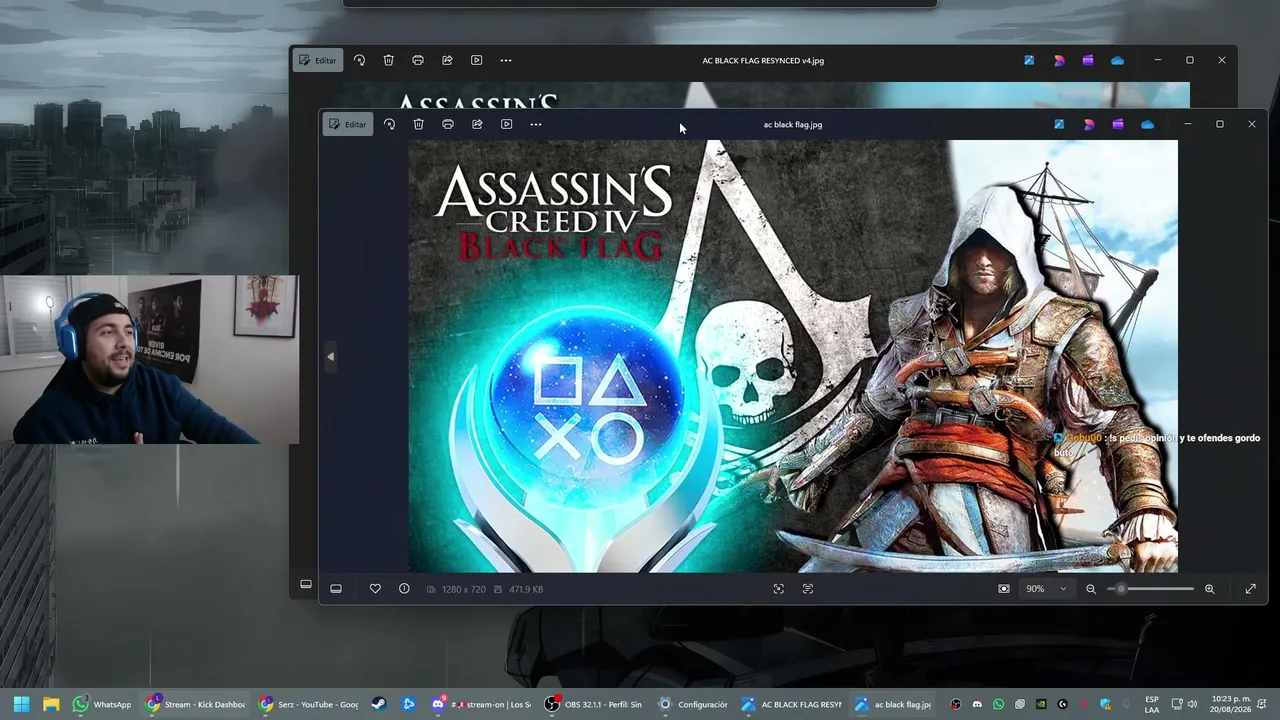This screenshot has height=720, width=1280.
Task: Click the 1280 x 720 dimensions text
Action: [x=464, y=590]
